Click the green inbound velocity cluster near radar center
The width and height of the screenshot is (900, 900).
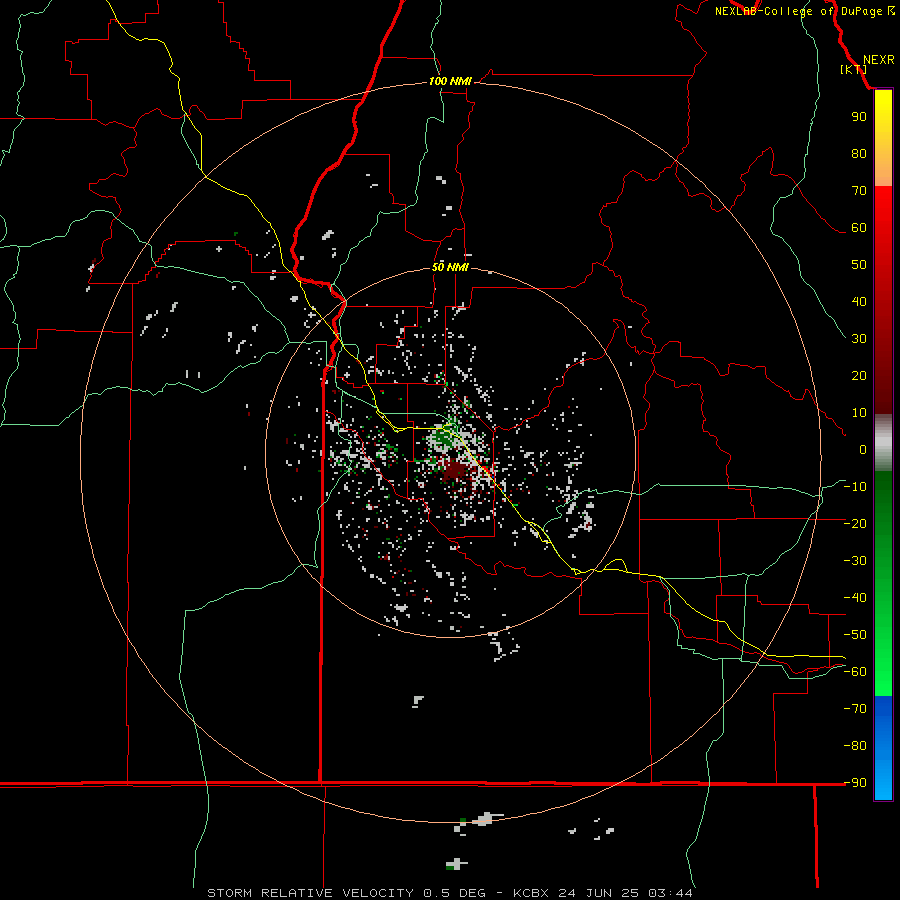pos(443,439)
